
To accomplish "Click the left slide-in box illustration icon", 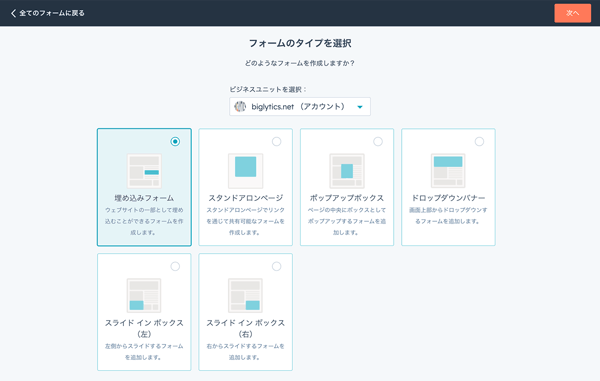I will [144, 295].
